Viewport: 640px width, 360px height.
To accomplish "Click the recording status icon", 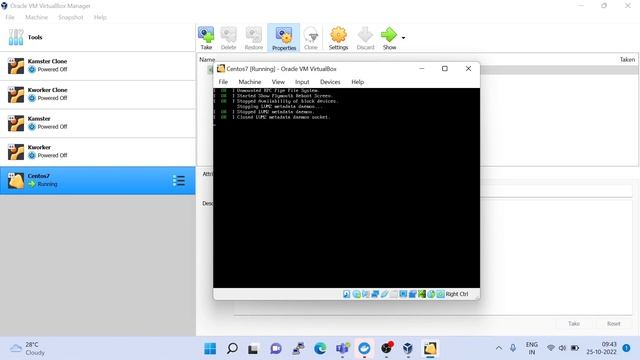I will 413,294.
